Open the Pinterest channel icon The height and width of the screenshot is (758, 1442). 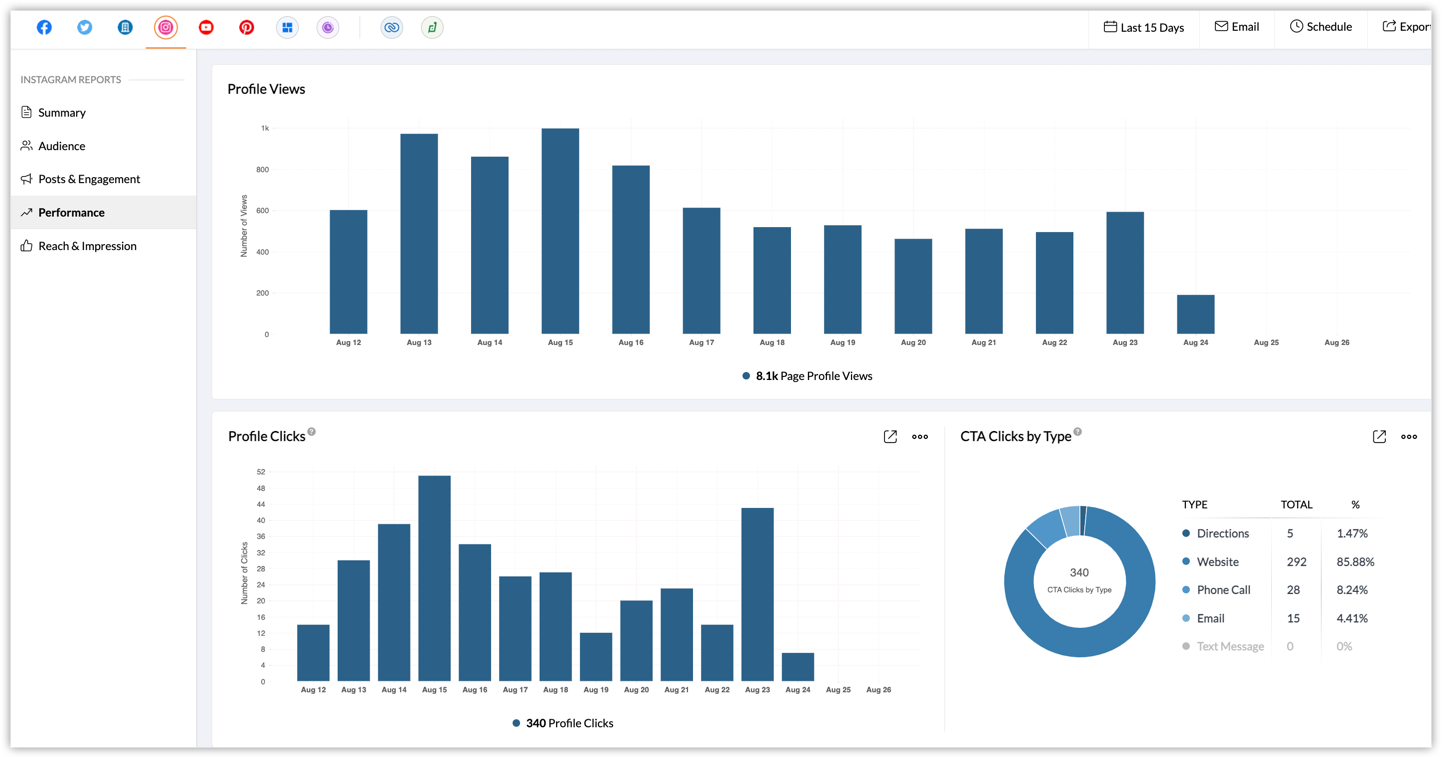coord(246,27)
